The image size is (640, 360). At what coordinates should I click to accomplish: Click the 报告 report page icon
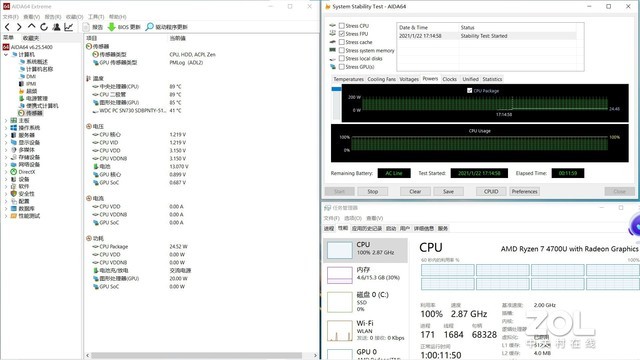coord(86,27)
